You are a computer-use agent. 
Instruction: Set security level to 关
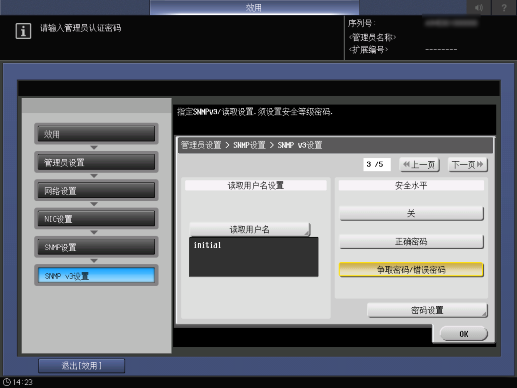[x=411, y=213]
